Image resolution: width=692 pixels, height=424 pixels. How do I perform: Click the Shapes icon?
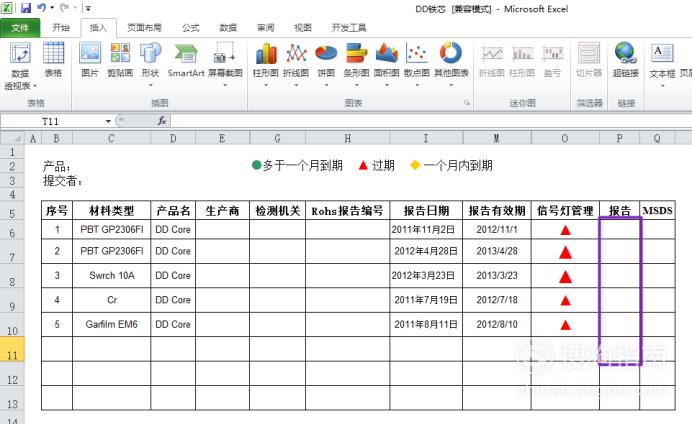coord(150,53)
